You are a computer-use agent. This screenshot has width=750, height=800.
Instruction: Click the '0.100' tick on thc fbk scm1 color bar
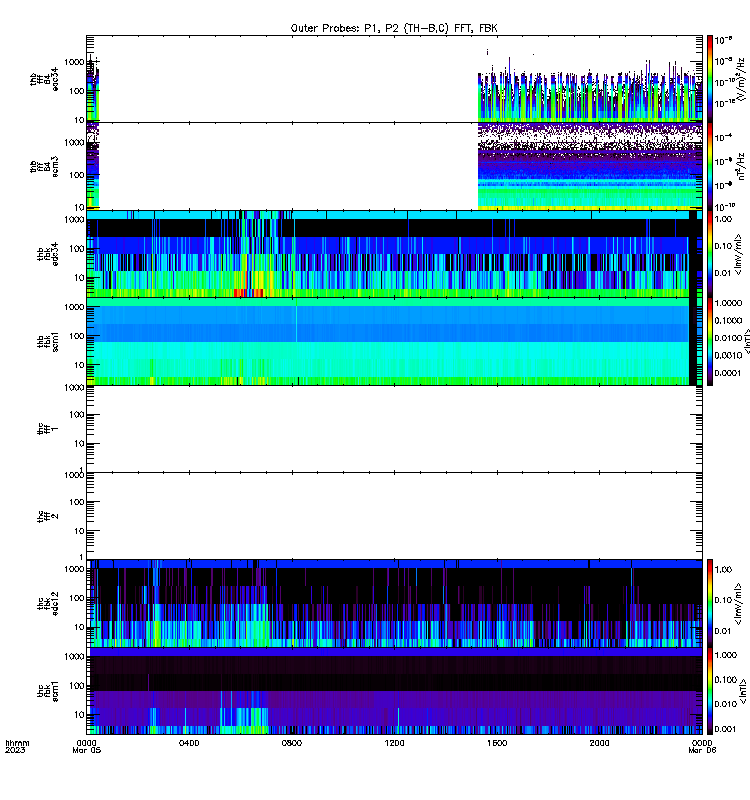click(725, 680)
